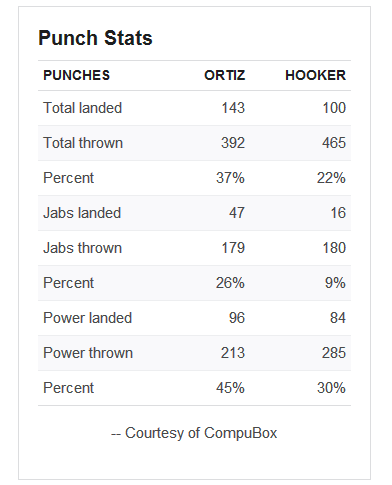Click the Courtesy of CompuBox credit
This screenshot has height=485, width=392.
194,433
